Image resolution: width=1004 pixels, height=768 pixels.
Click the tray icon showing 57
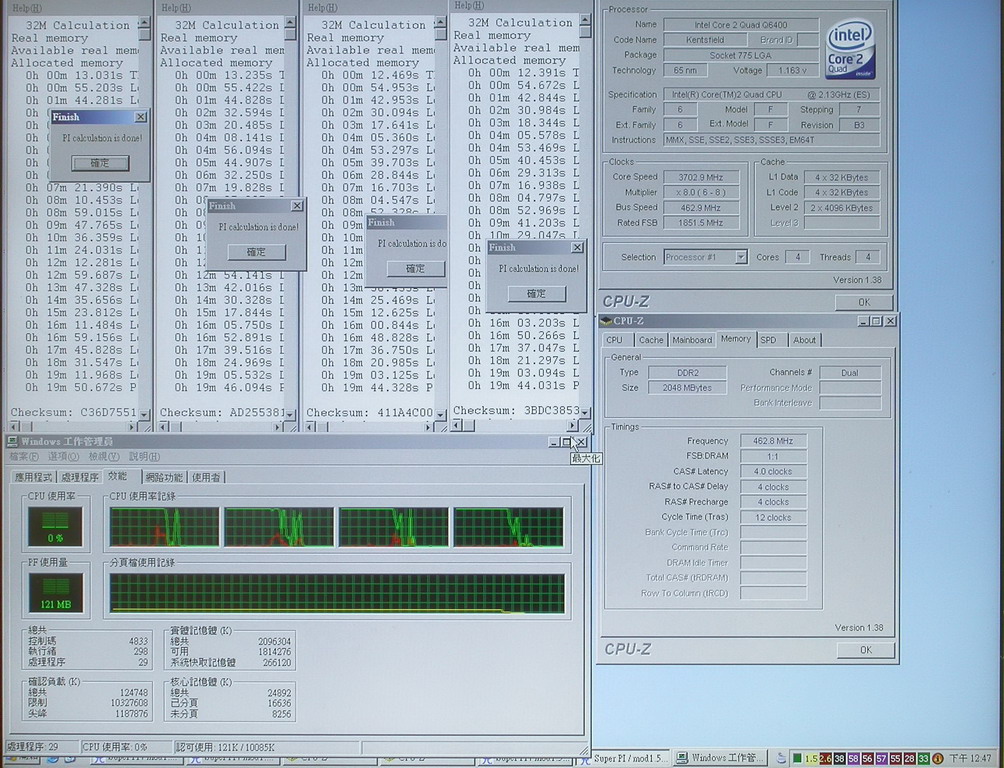881,758
